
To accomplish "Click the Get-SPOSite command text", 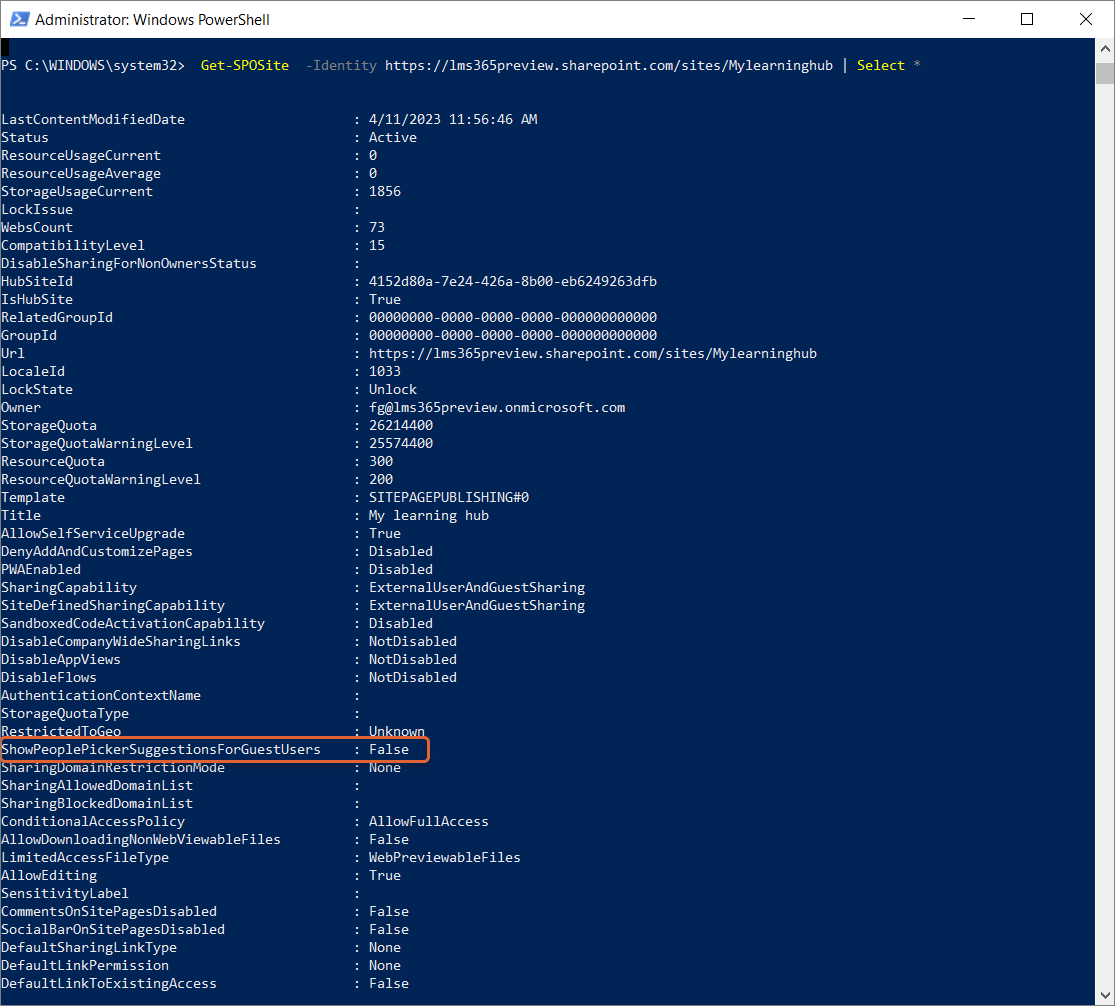I will click(245, 66).
